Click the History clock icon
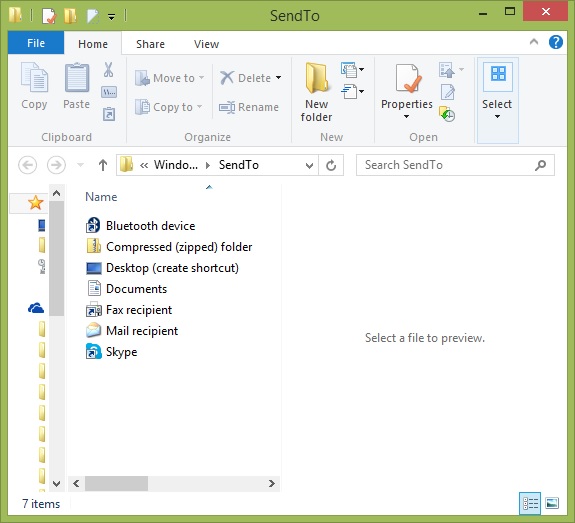 [447, 114]
